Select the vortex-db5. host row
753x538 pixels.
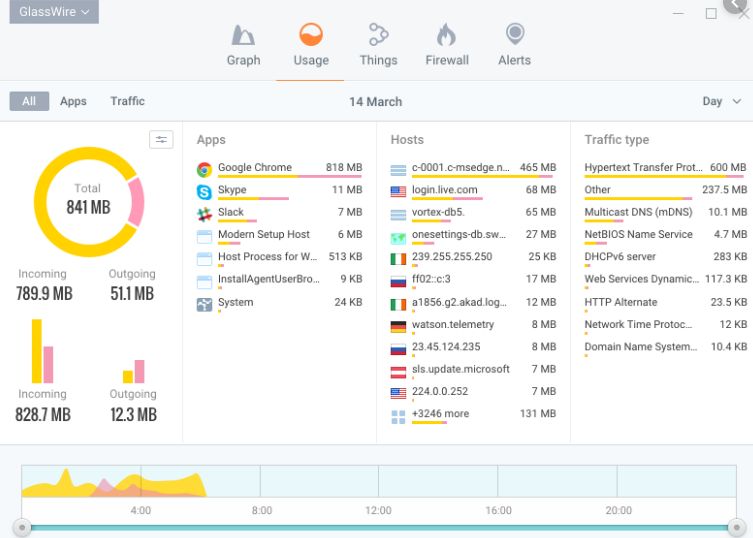473,214
